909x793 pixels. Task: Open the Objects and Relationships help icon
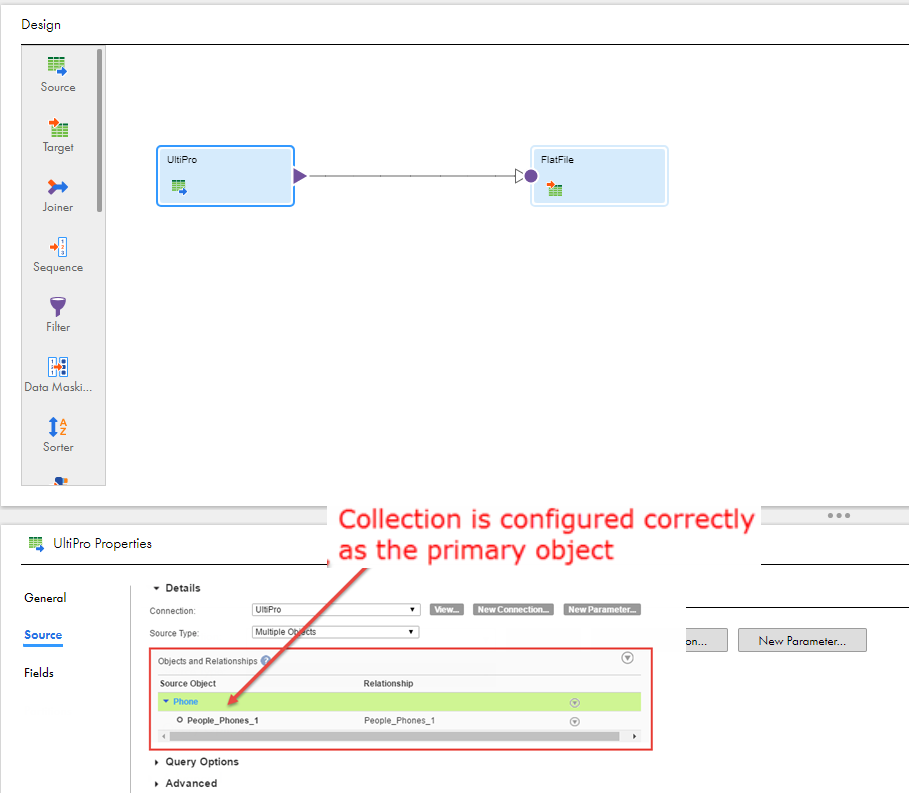[266, 660]
